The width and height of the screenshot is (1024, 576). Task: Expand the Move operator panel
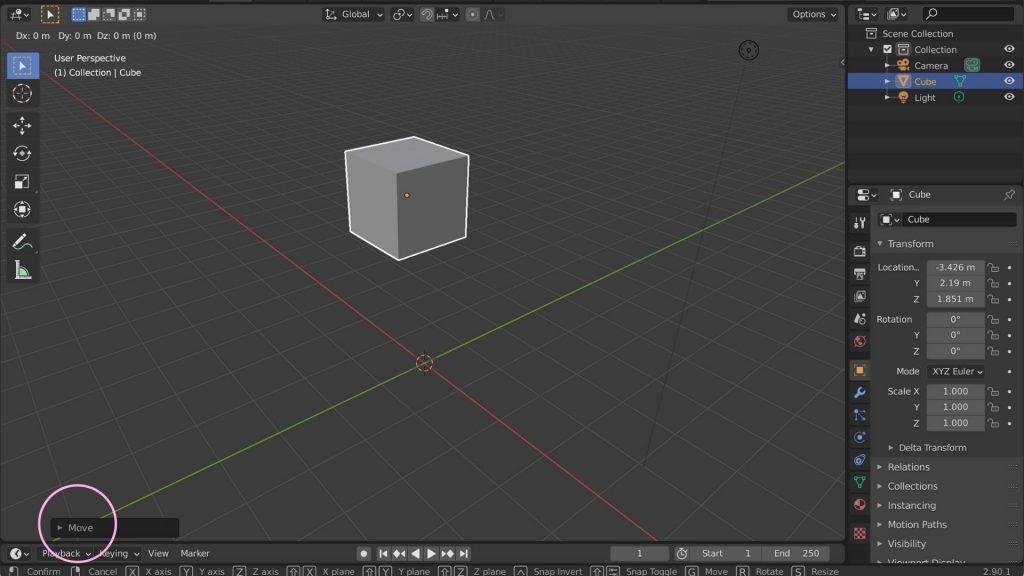coord(114,528)
